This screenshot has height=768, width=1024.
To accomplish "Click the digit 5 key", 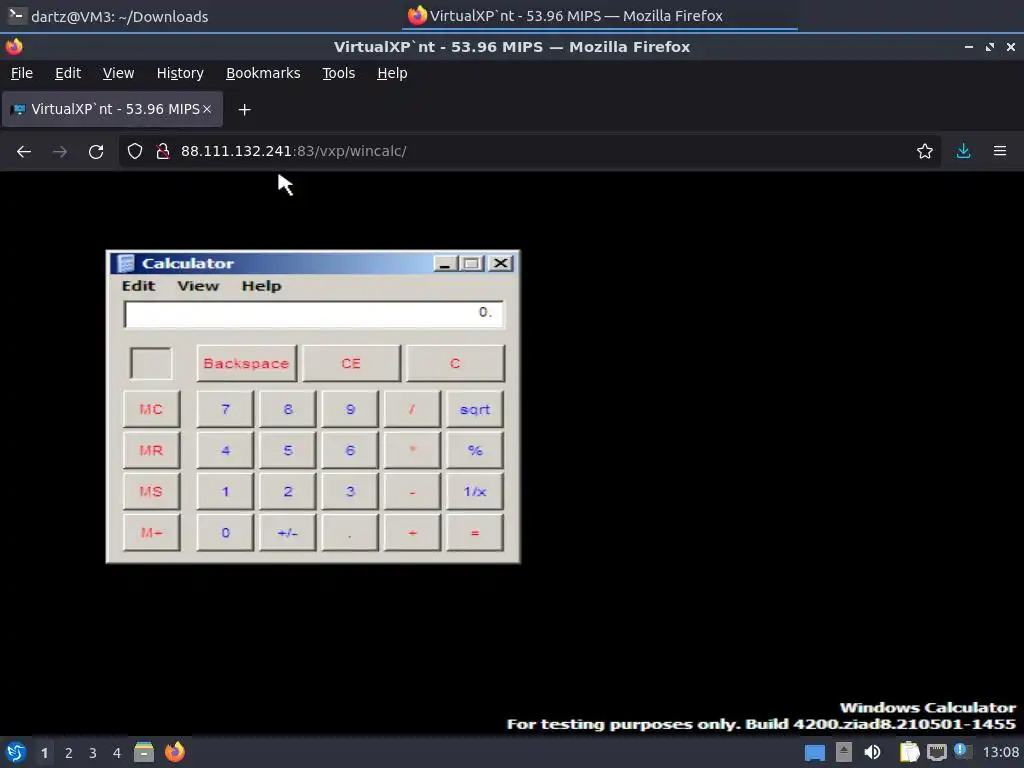I will point(287,450).
